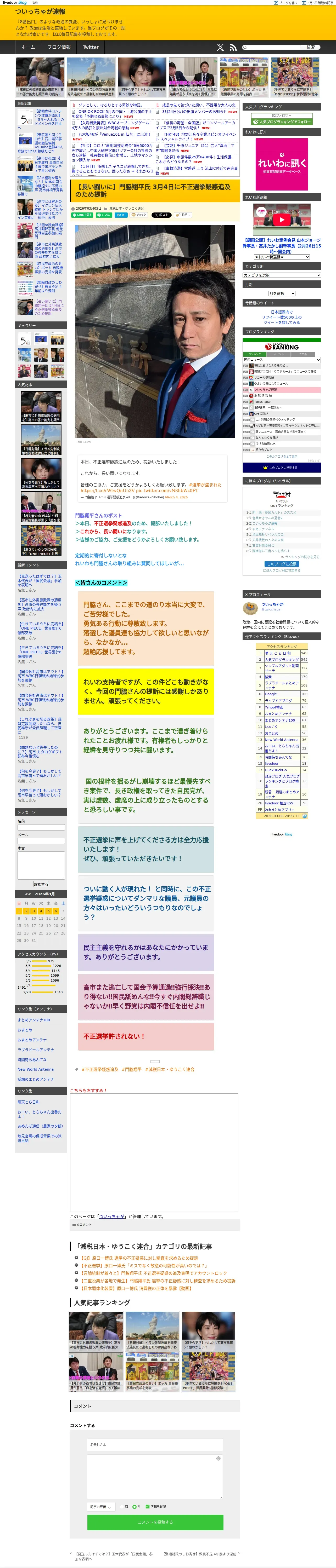
Task: Click the このブログに投票する crown banner
Action: click(282, 468)
